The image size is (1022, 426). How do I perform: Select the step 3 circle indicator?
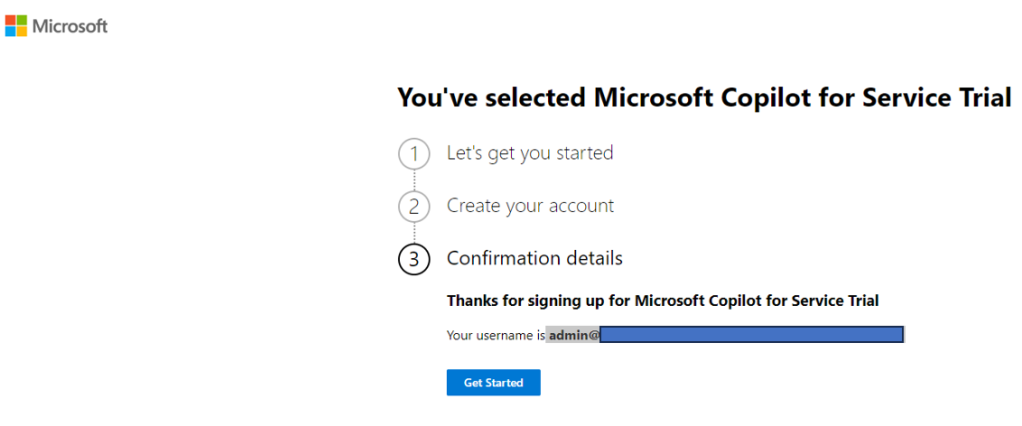[x=414, y=259]
